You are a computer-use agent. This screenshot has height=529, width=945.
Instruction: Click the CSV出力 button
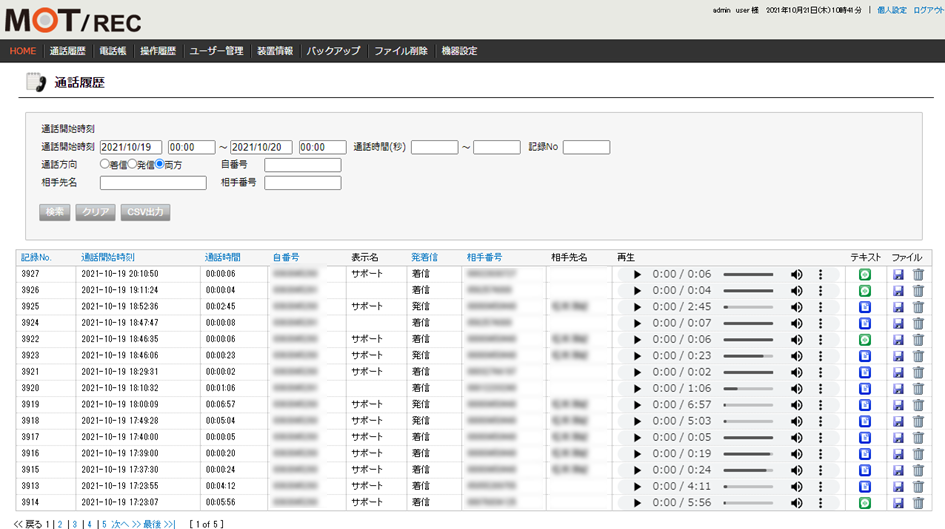pyautogui.click(x=146, y=212)
